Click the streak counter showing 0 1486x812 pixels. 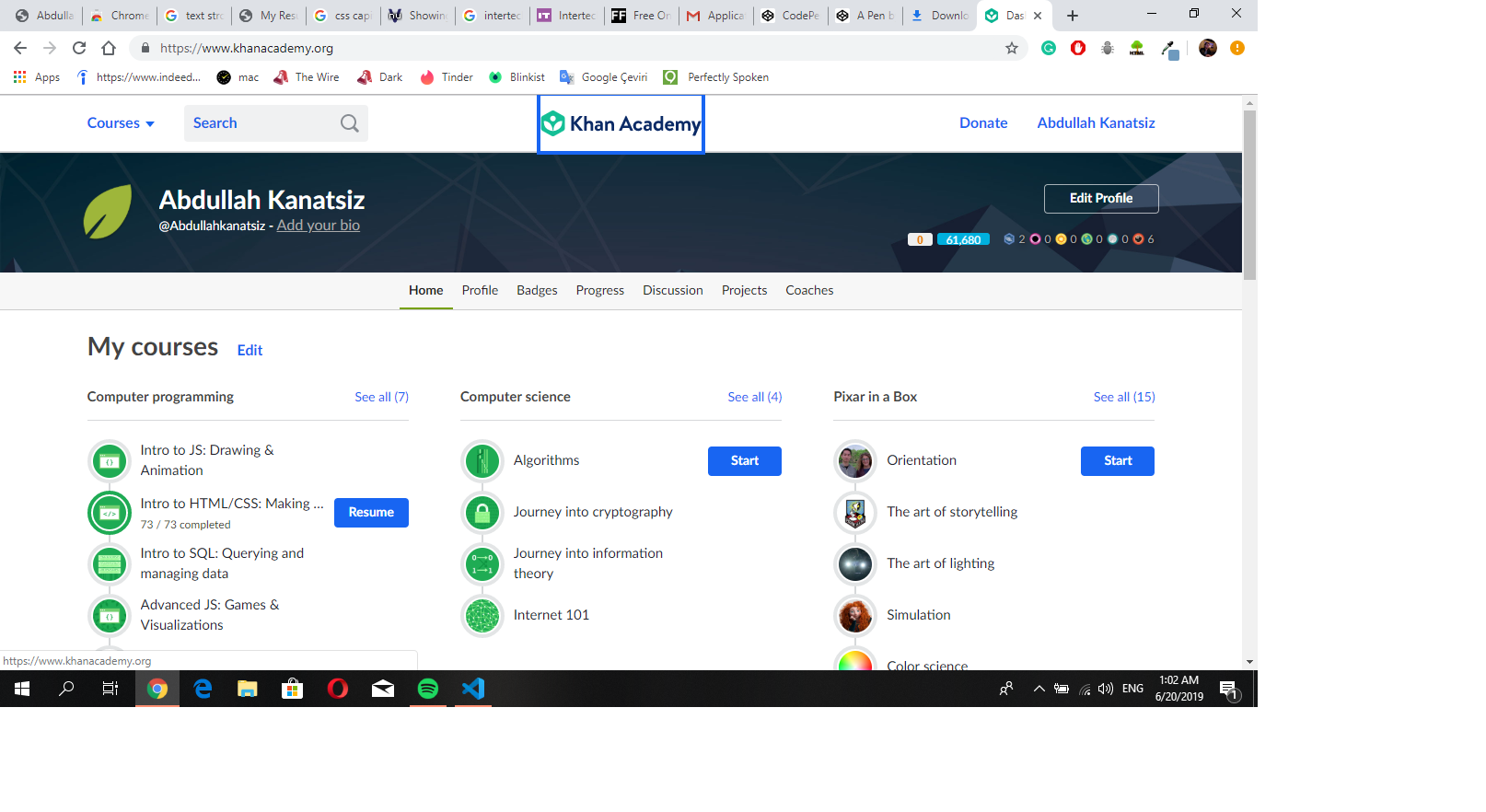[920, 239]
